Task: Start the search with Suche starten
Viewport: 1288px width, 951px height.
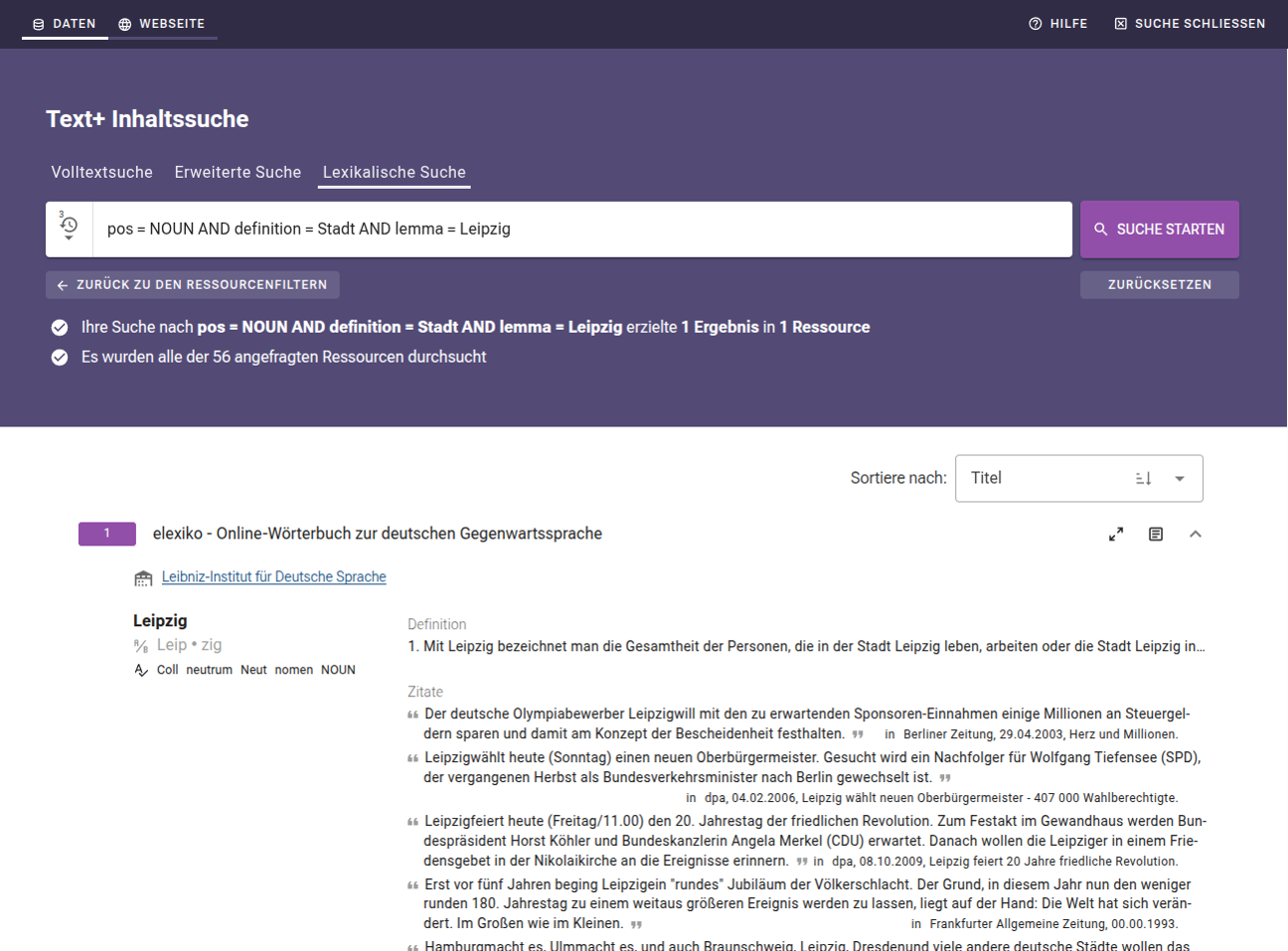Action: click(x=1160, y=230)
